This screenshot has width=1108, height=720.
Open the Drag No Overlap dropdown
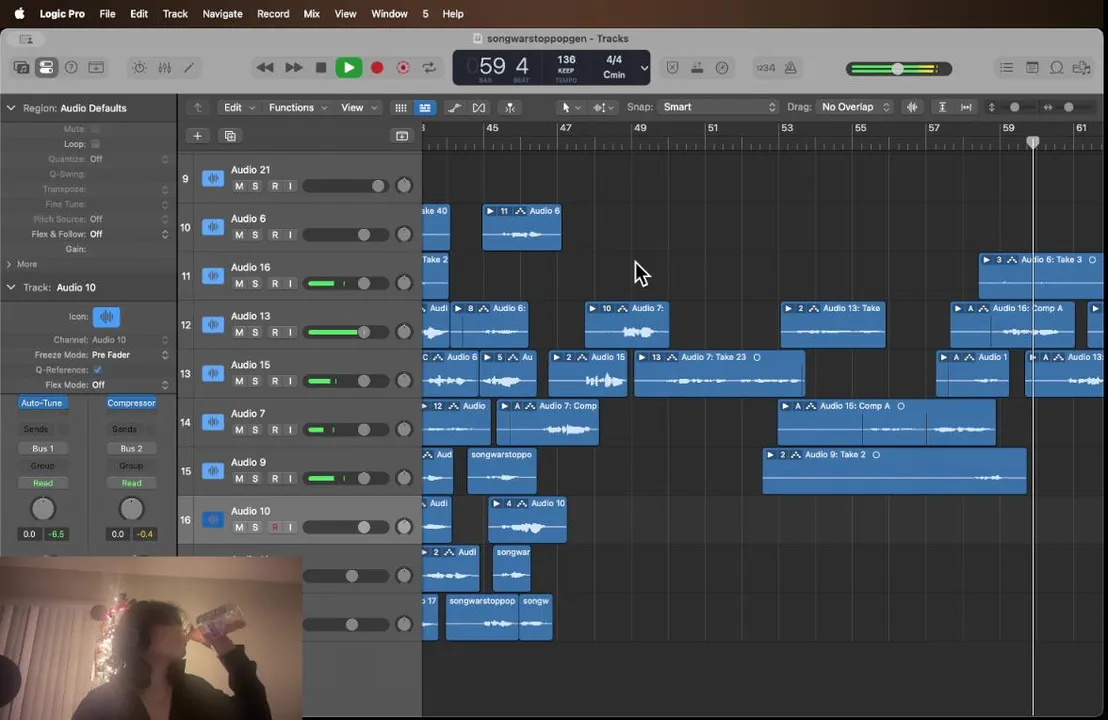coord(854,107)
